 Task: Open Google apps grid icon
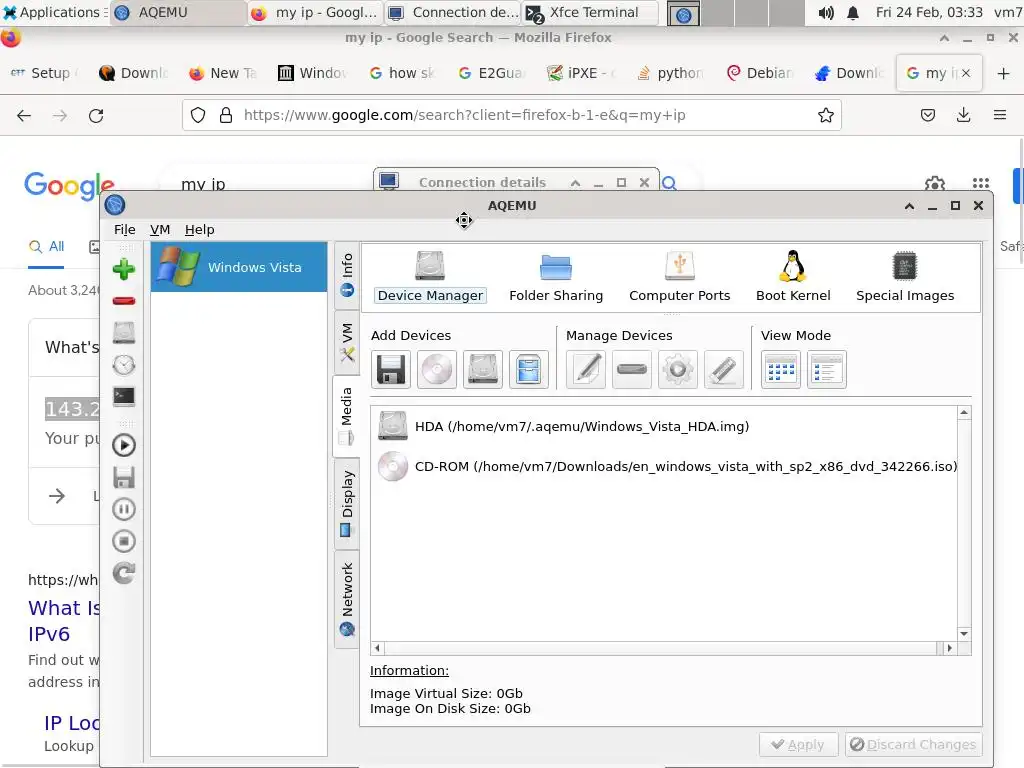pos(981,184)
